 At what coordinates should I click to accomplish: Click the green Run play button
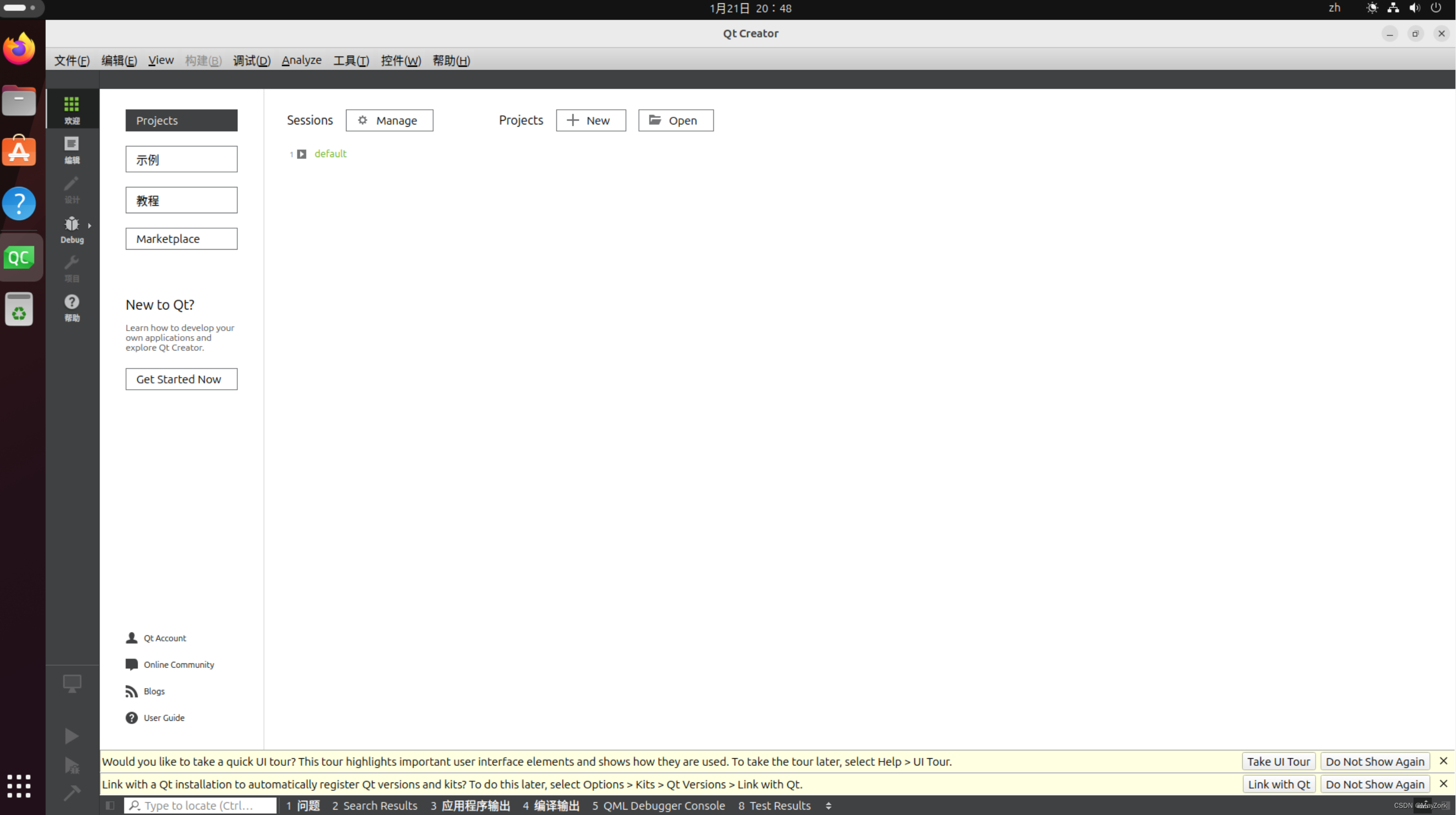pos(72,736)
